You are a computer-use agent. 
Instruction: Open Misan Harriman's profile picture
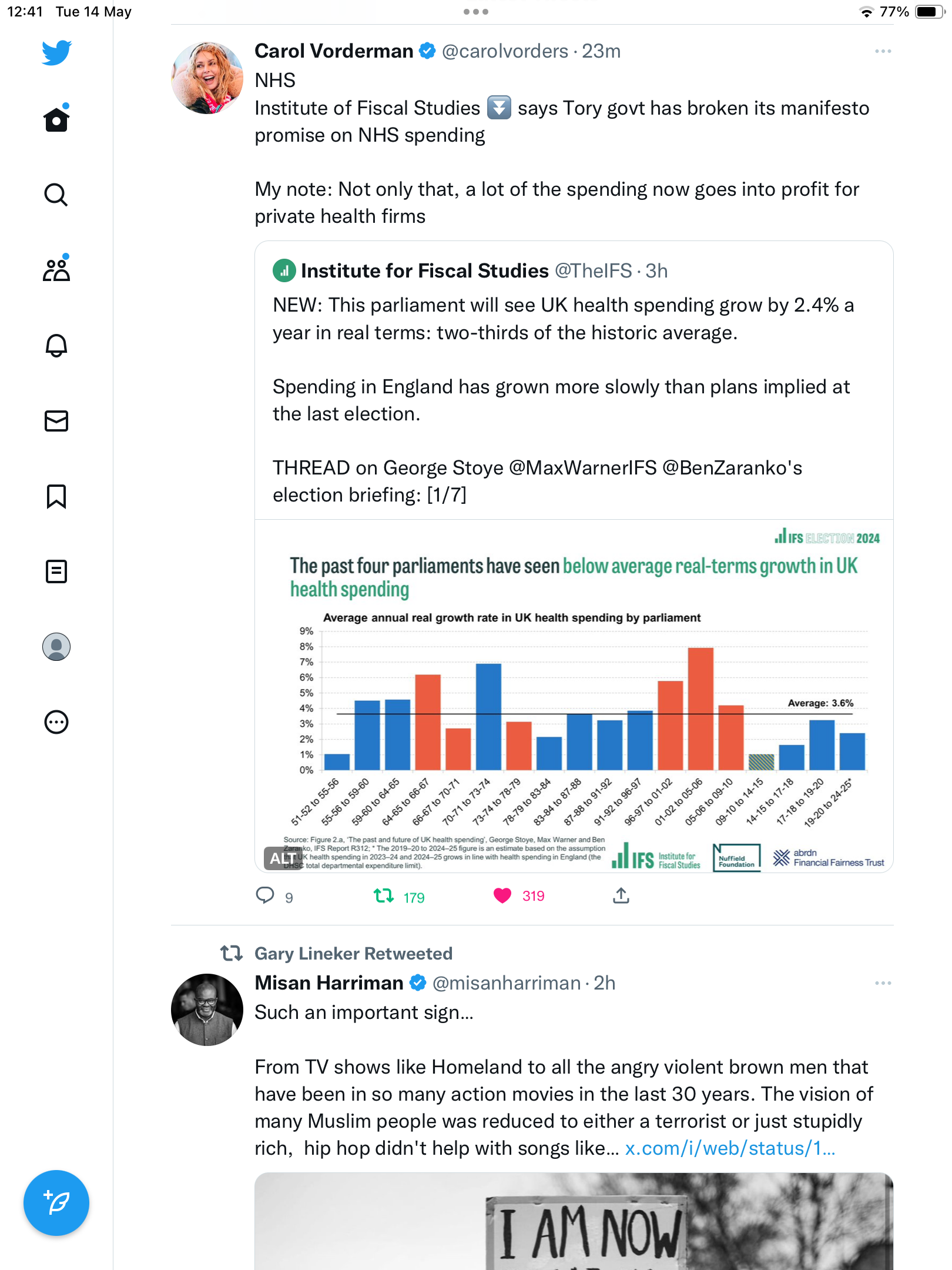(x=207, y=1010)
